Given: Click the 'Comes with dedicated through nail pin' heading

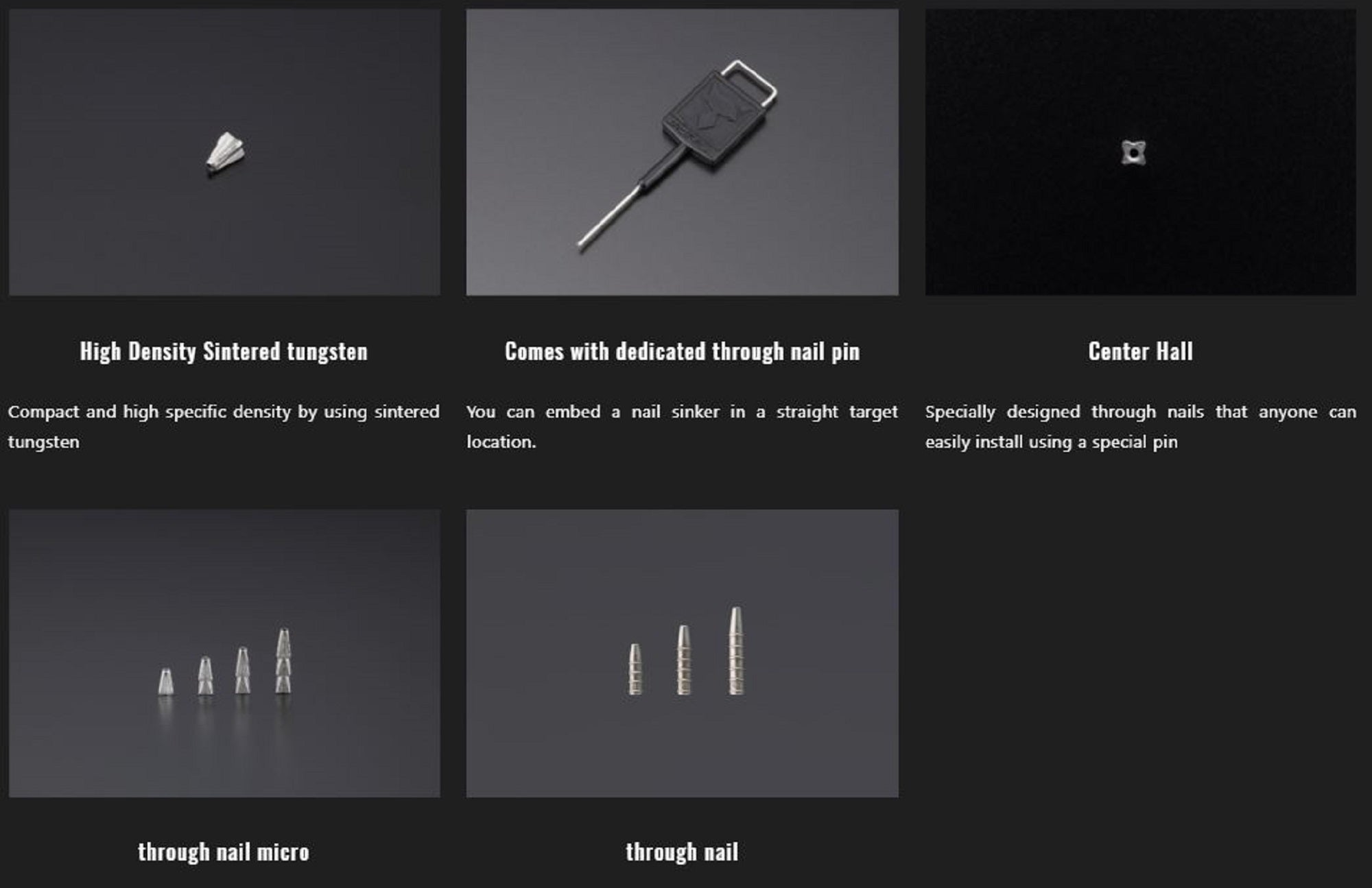Looking at the screenshot, I should pyautogui.click(x=682, y=351).
